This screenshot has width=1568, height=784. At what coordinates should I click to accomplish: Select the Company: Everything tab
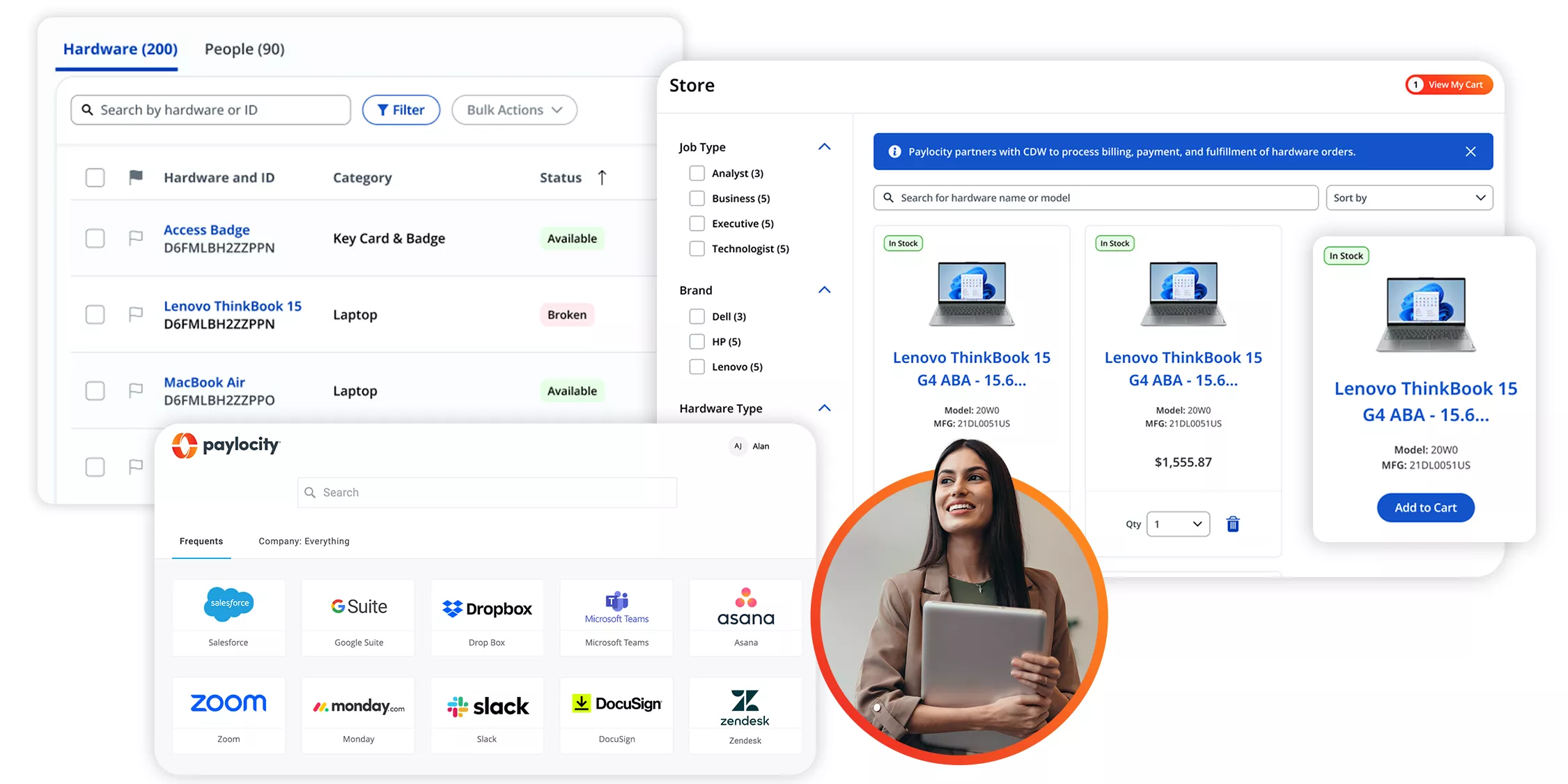304,541
